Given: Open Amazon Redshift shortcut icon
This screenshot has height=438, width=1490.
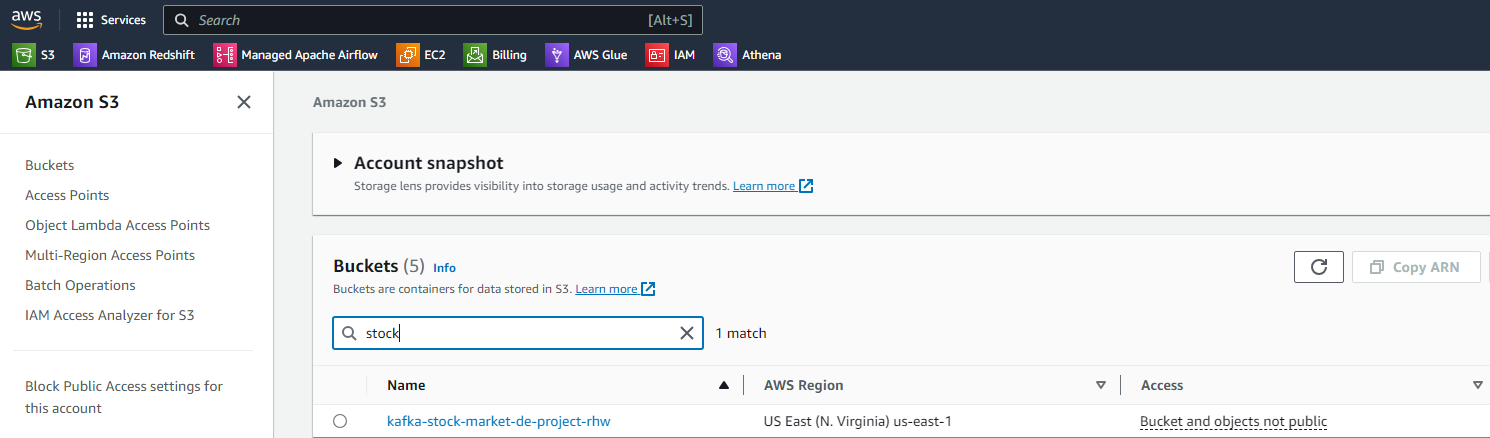Looking at the screenshot, I should [x=85, y=55].
